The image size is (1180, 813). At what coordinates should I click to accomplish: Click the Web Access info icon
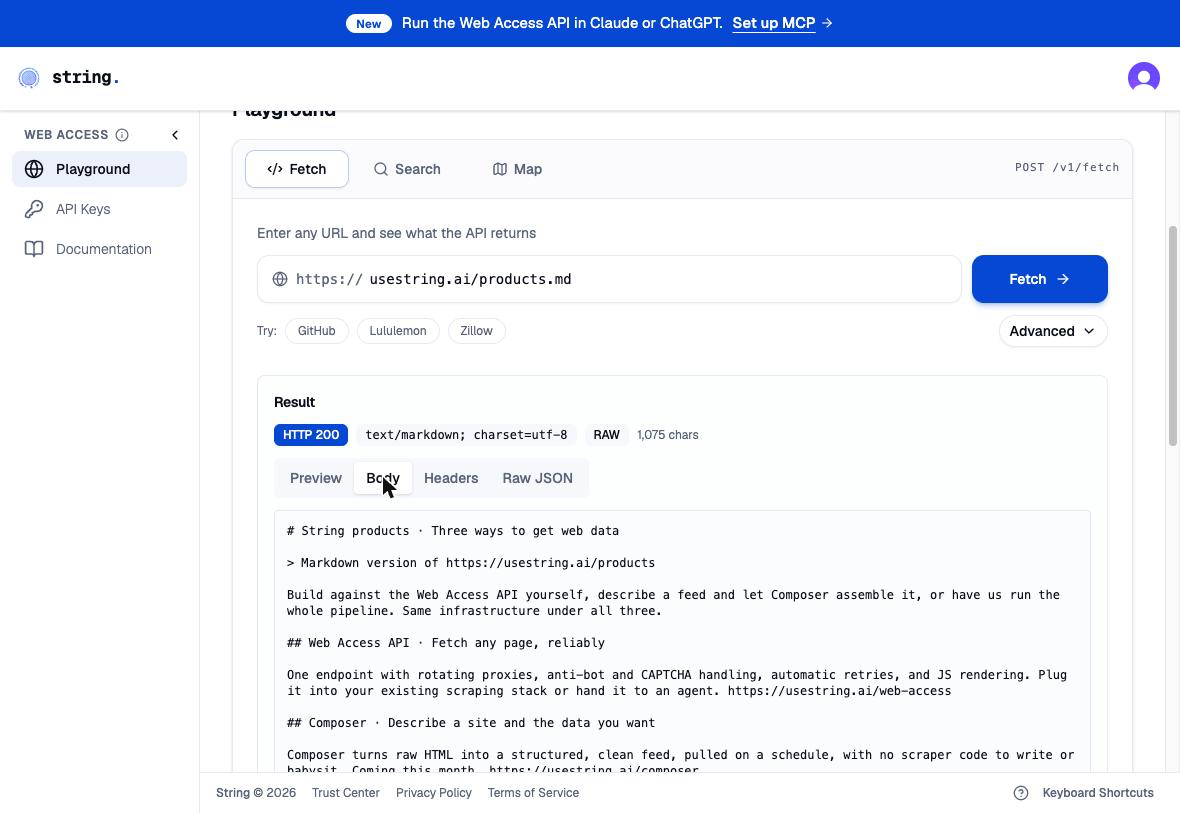click(122, 135)
